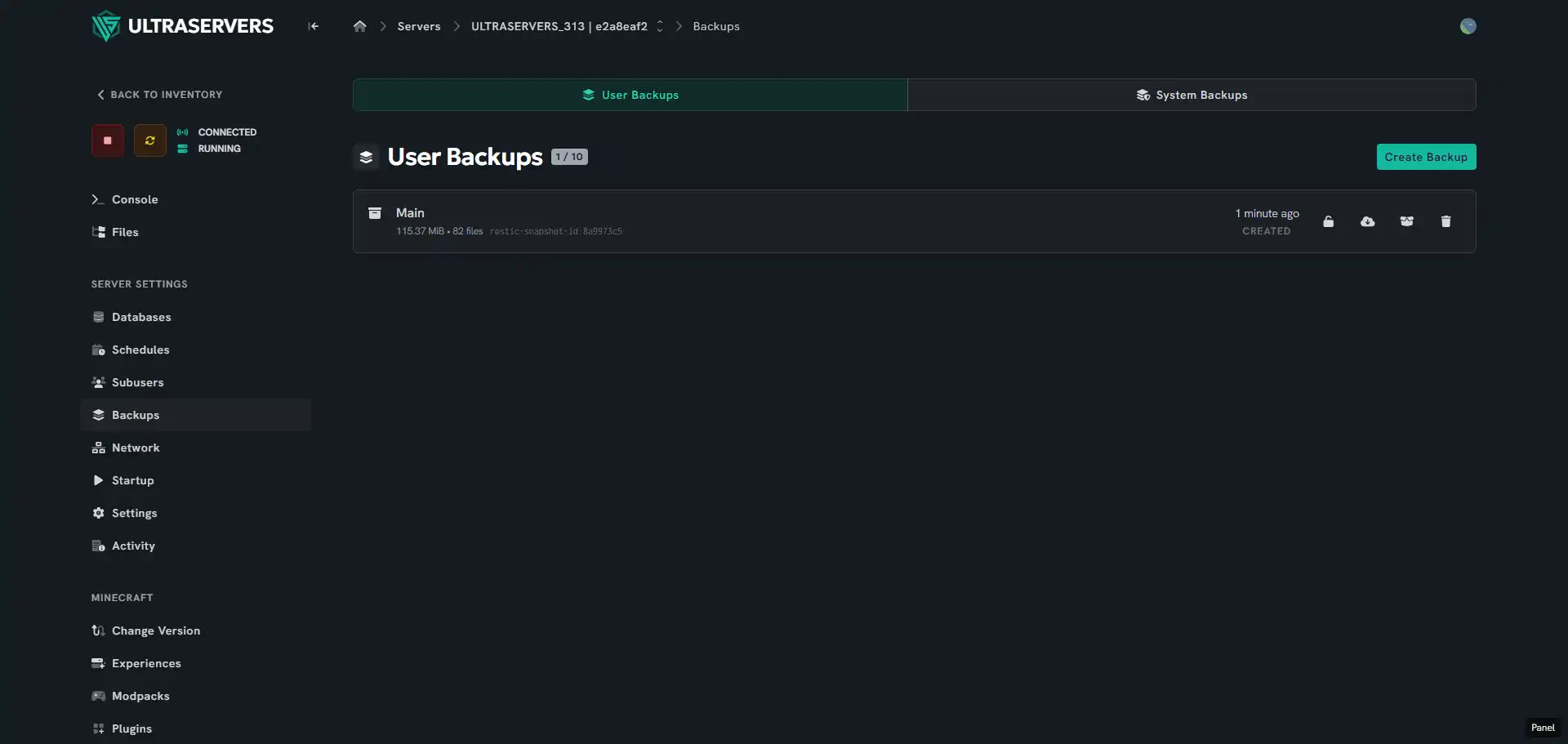Click the 1 minute ago timestamp
Viewport: 1568px width, 744px height.
pyautogui.click(x=1267, y=213)
